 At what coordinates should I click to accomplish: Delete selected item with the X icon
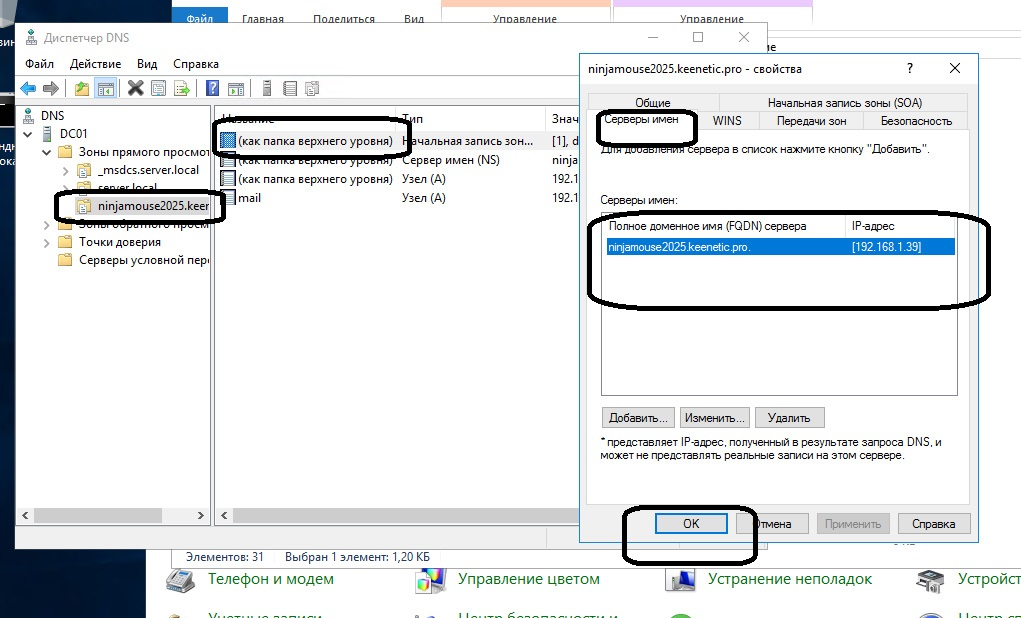click(135, 88)
